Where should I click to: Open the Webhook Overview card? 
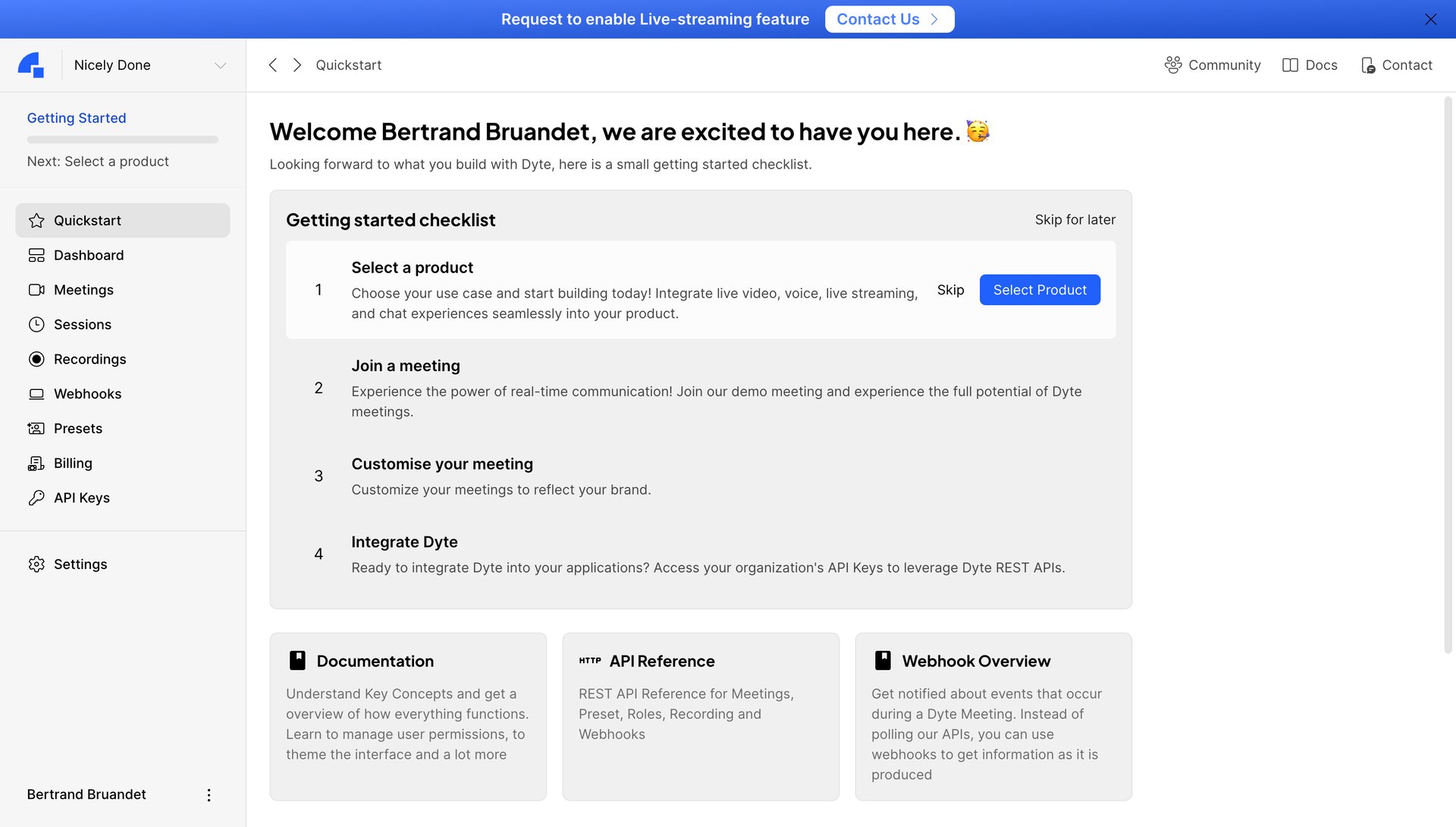[993, 716]
